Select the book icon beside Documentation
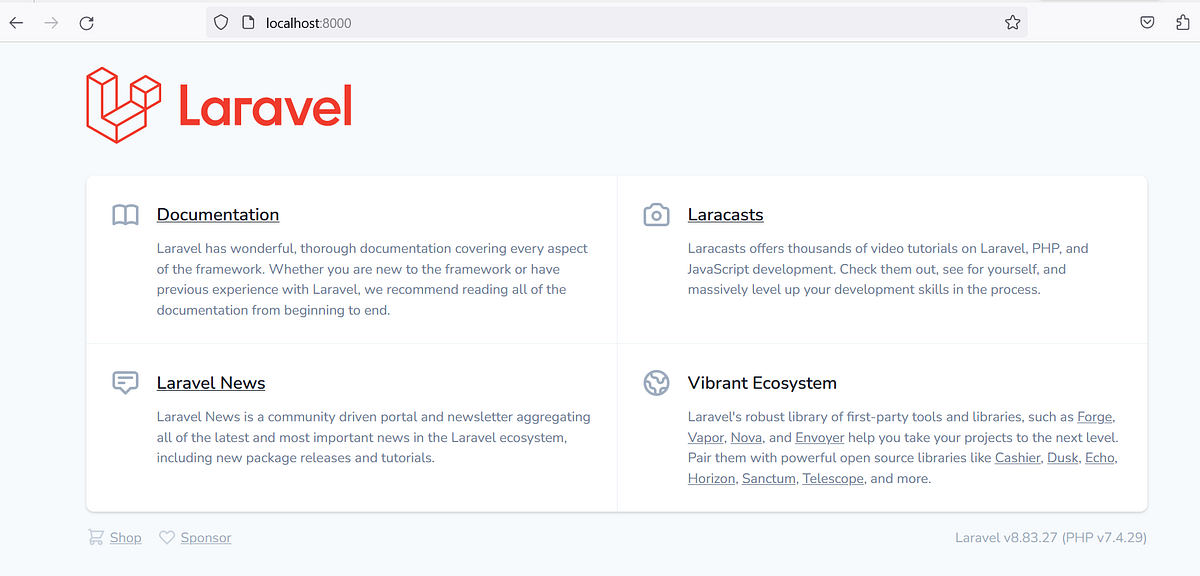 tap(125, 214)
